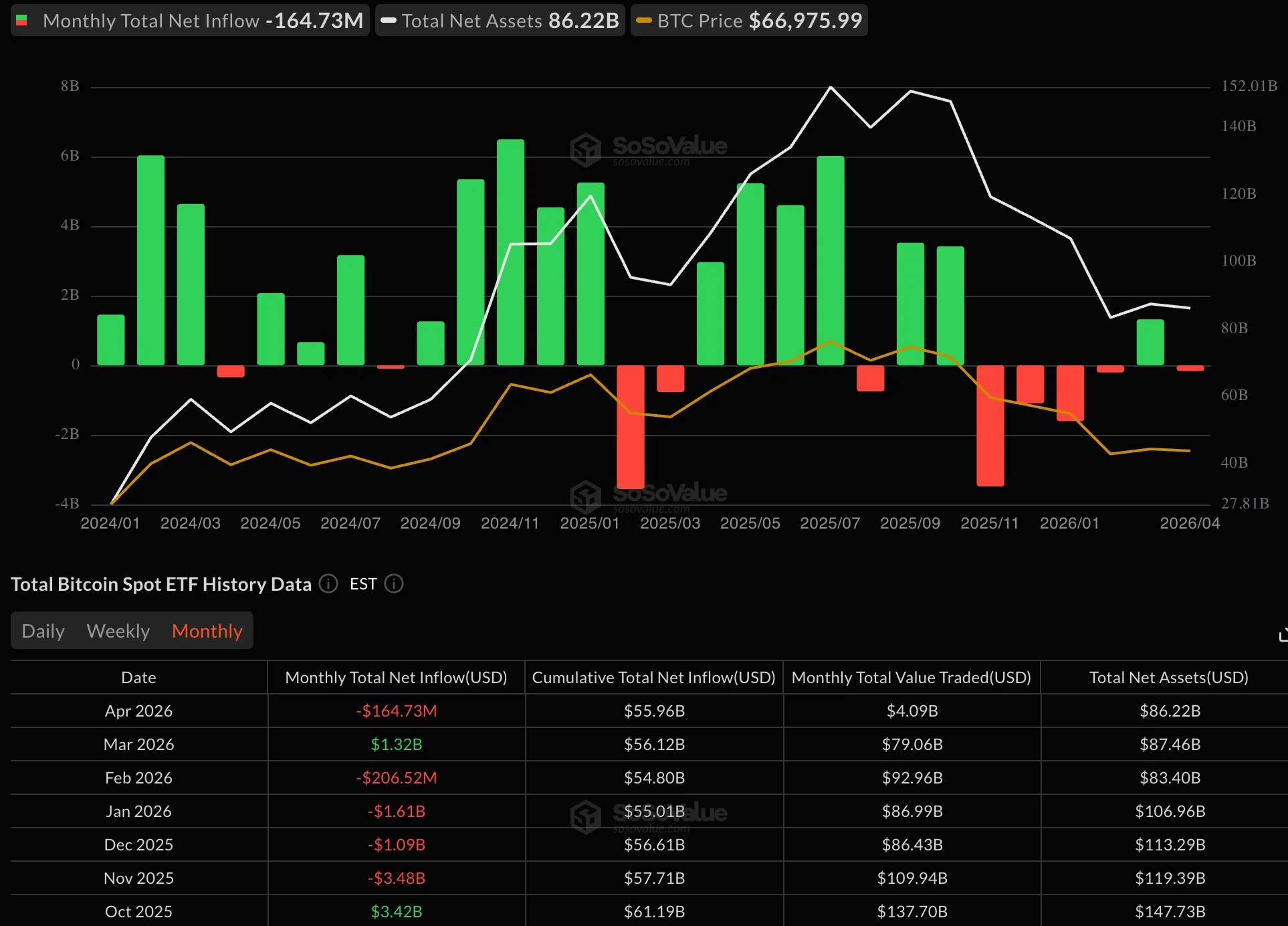Image resolution: width=1288 pixels, height=926 pixels.
Task: Click the Date column header
Action: (138, 677)
